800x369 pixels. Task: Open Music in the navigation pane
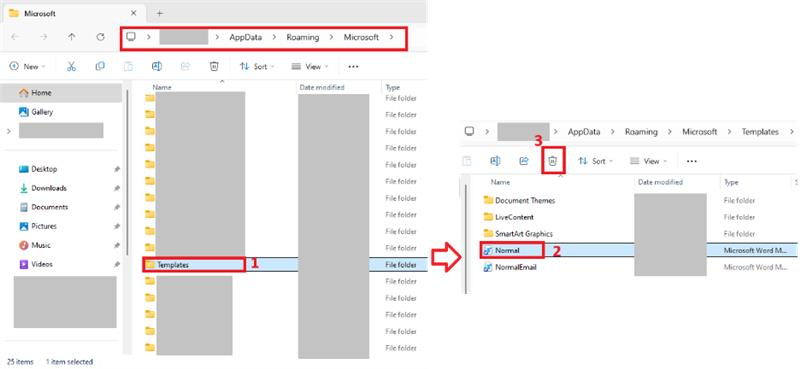pyautogui.click(x=35, y=245)
